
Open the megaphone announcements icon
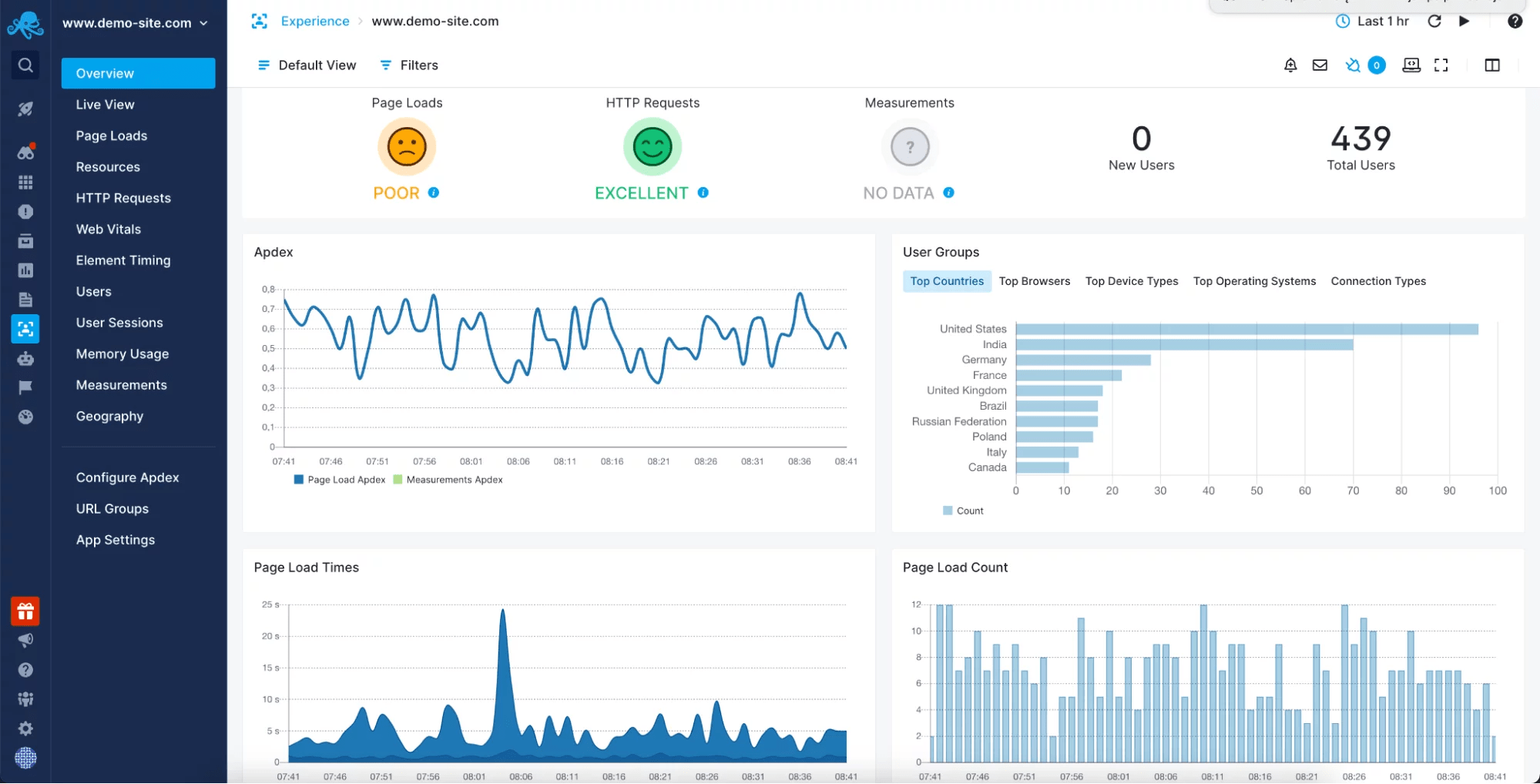(x=25, y=640)
